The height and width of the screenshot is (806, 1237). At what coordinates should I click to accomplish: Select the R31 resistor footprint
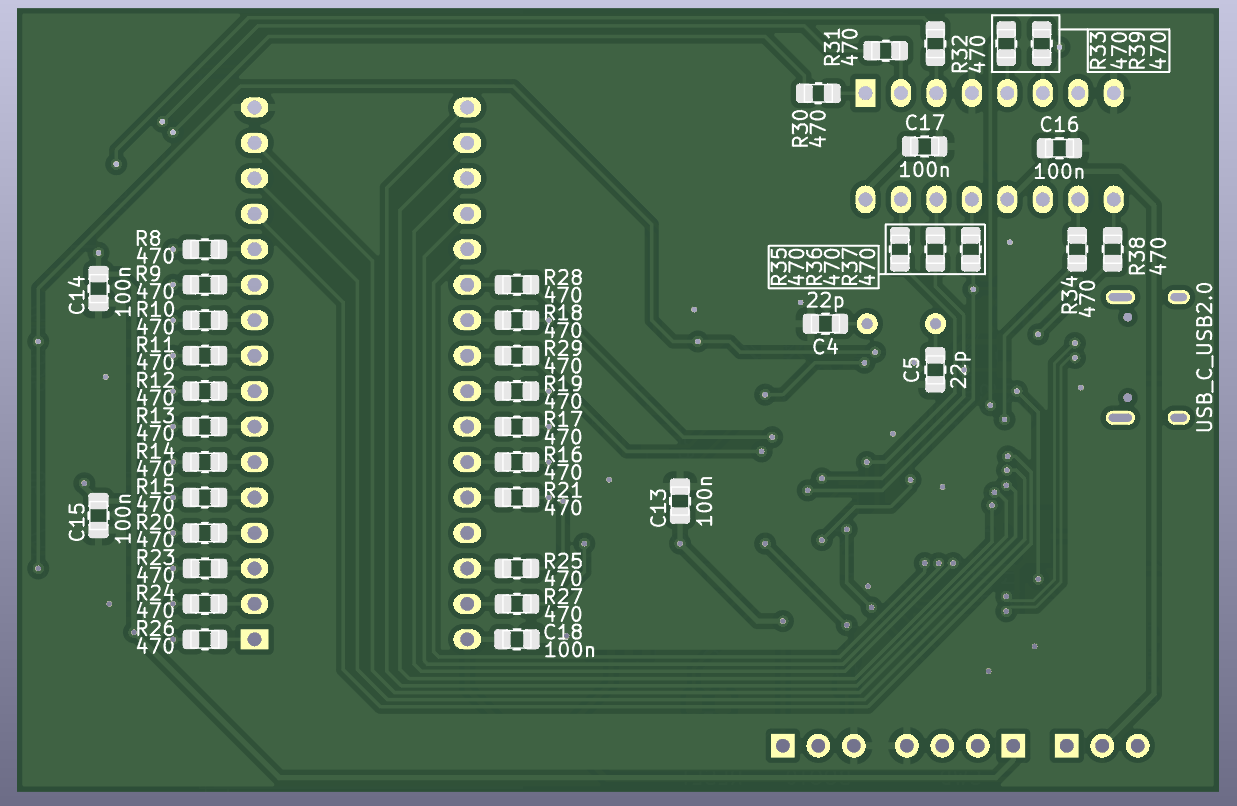(885, 50)
